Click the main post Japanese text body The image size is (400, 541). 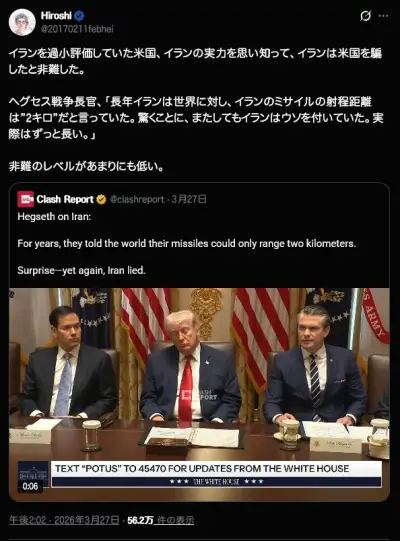tap(196, 110)
